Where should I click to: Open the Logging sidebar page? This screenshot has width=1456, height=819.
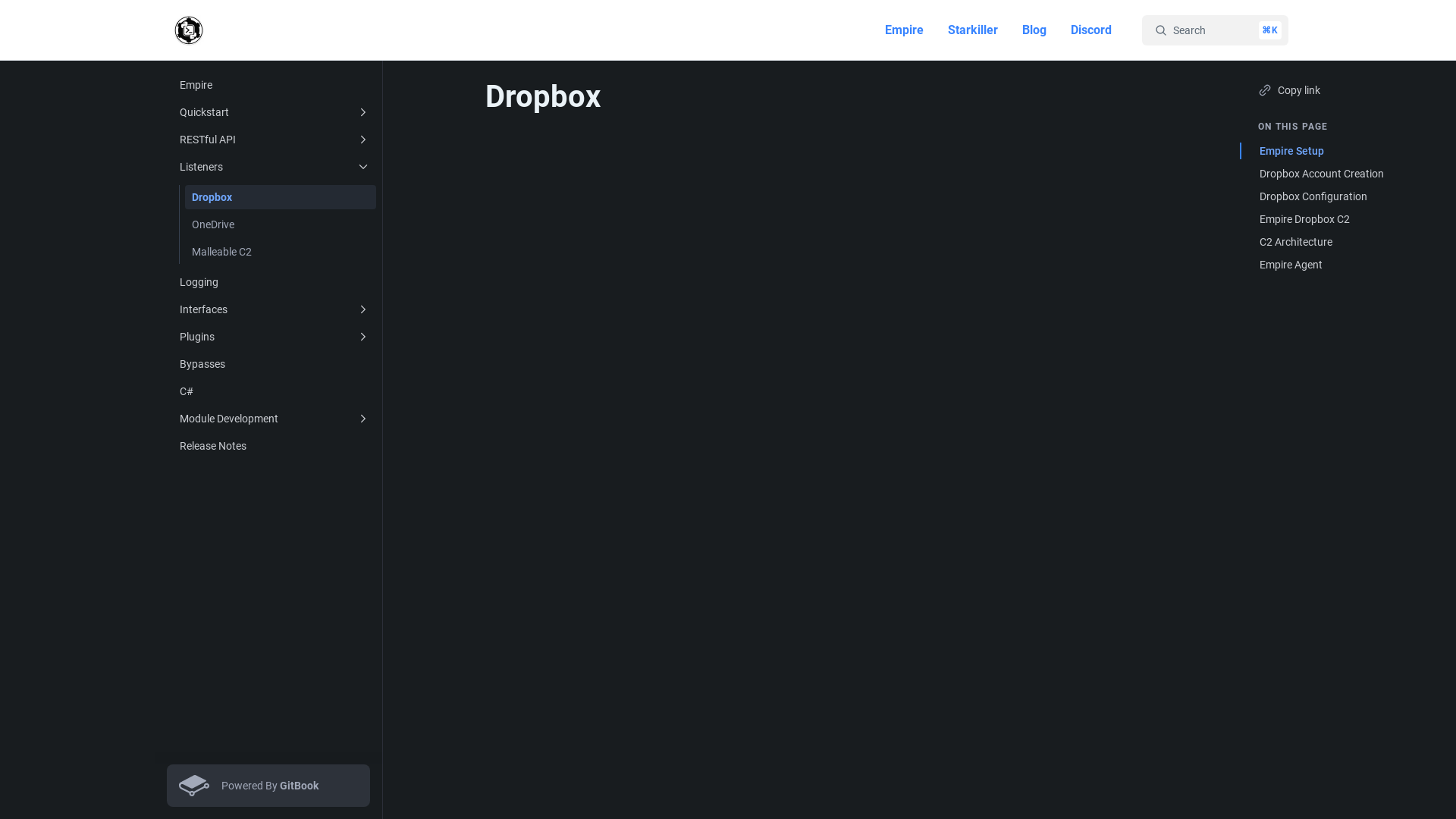[x=275, y=282]
